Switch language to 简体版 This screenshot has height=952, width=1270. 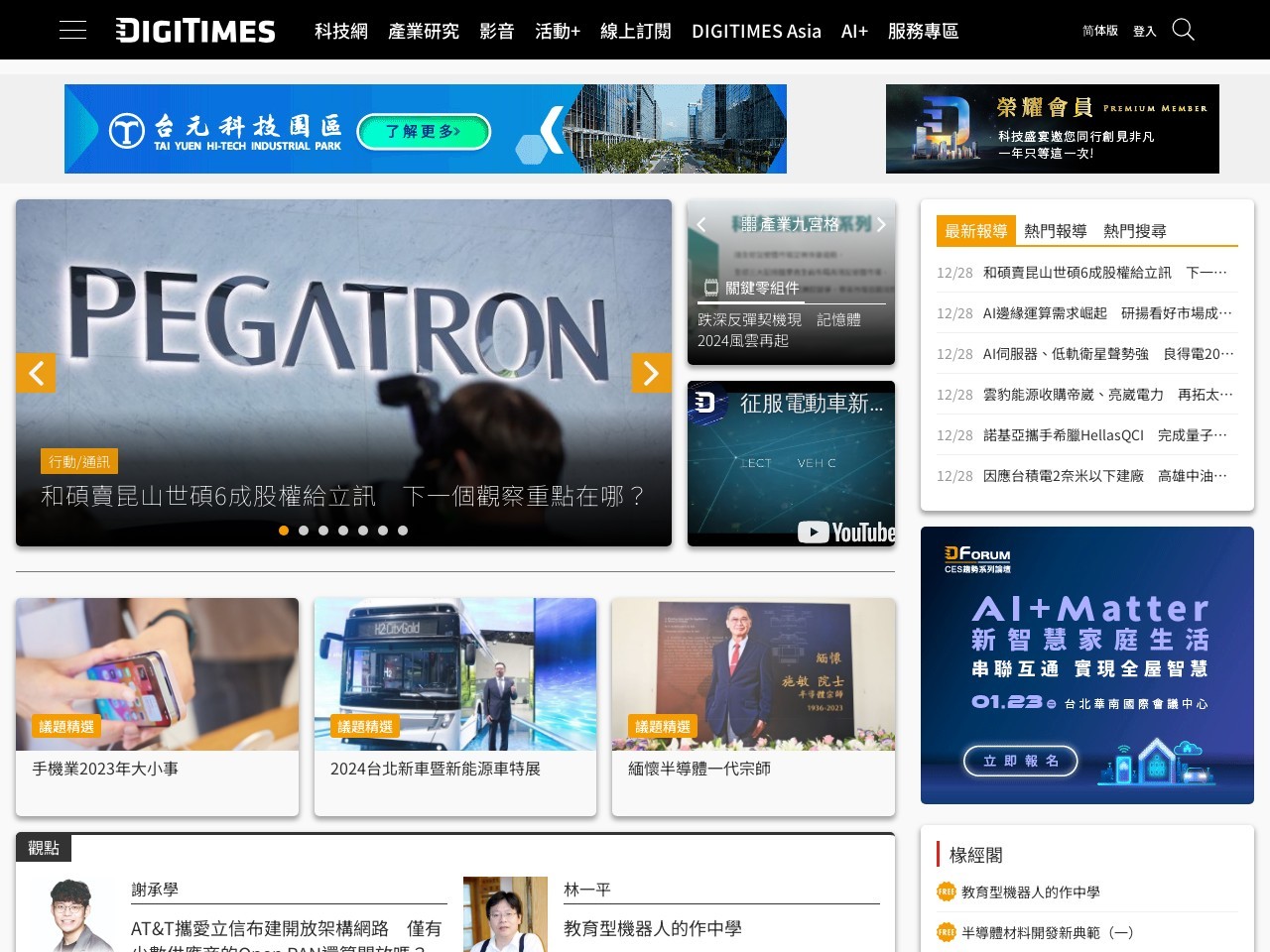point(1098,31)
